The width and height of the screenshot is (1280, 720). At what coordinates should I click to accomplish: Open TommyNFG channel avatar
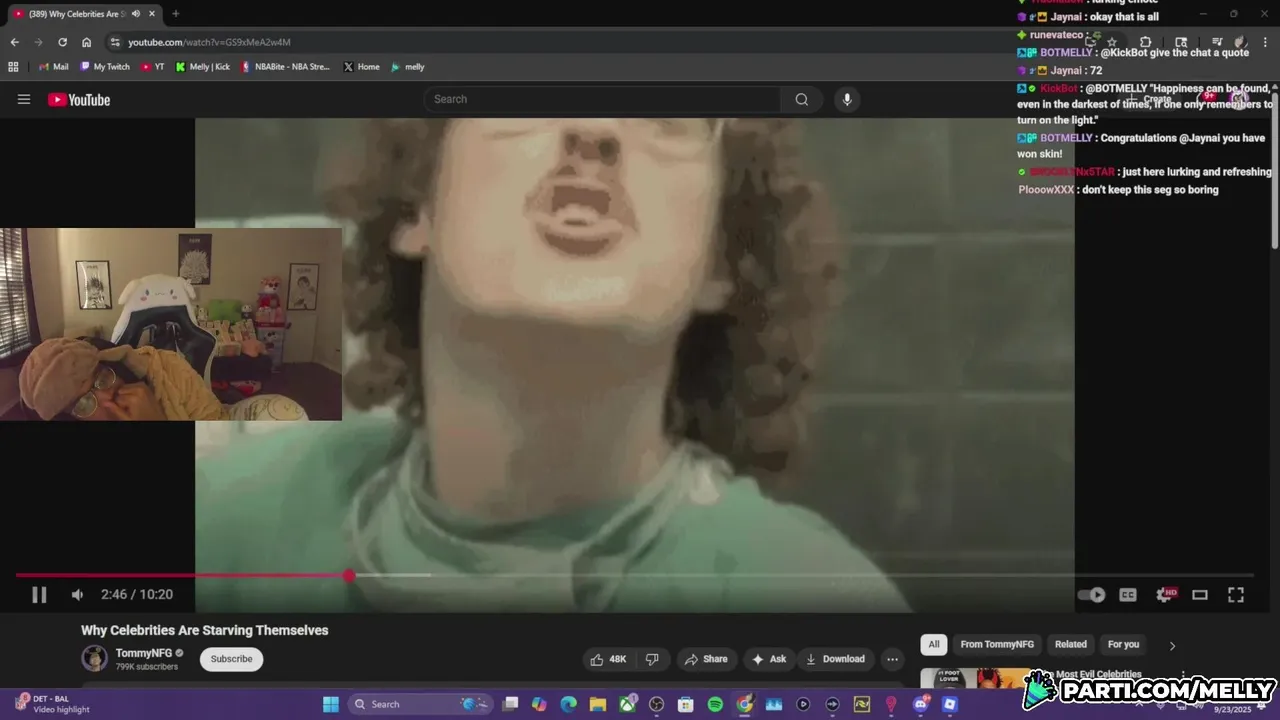pos(94,658)
